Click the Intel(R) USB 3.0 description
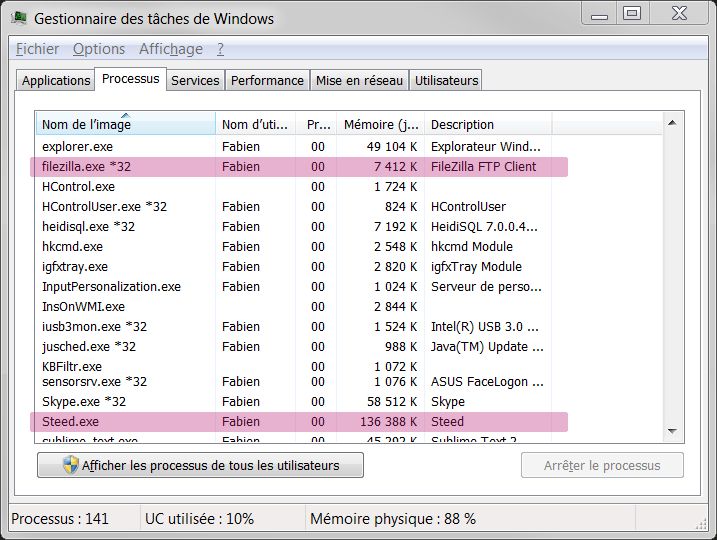The height and width of the screenshot is (540, 717). (x=485, y=327)
